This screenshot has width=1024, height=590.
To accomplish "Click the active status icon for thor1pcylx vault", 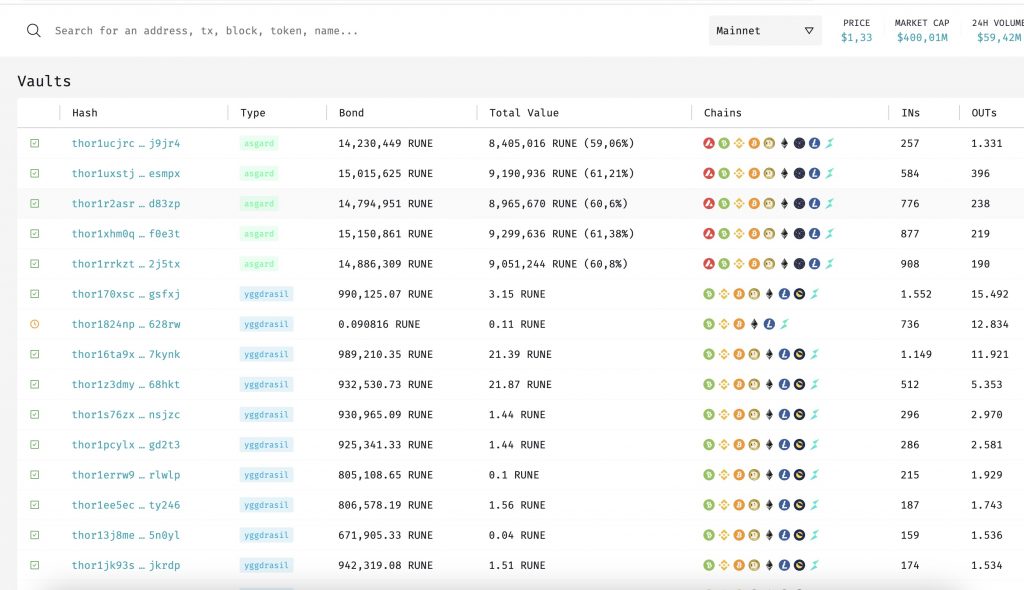I will coord(35,444).
